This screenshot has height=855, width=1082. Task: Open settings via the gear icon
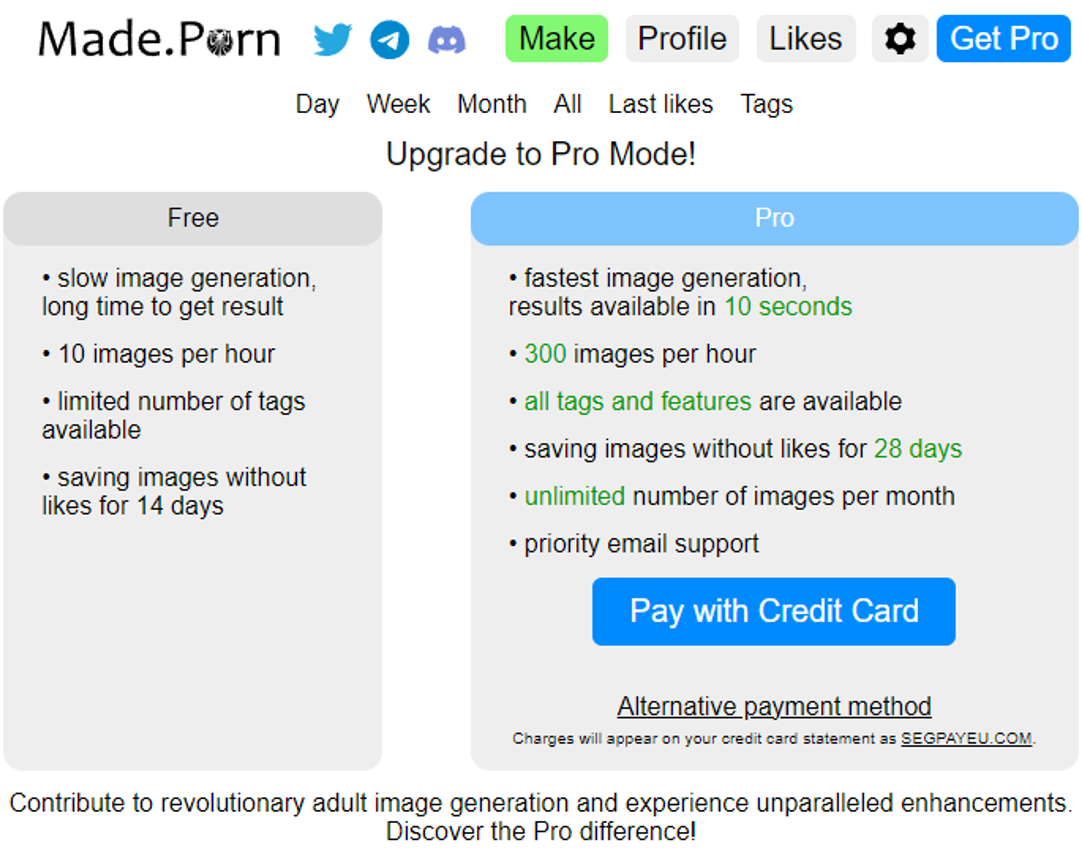pos(900,39)
